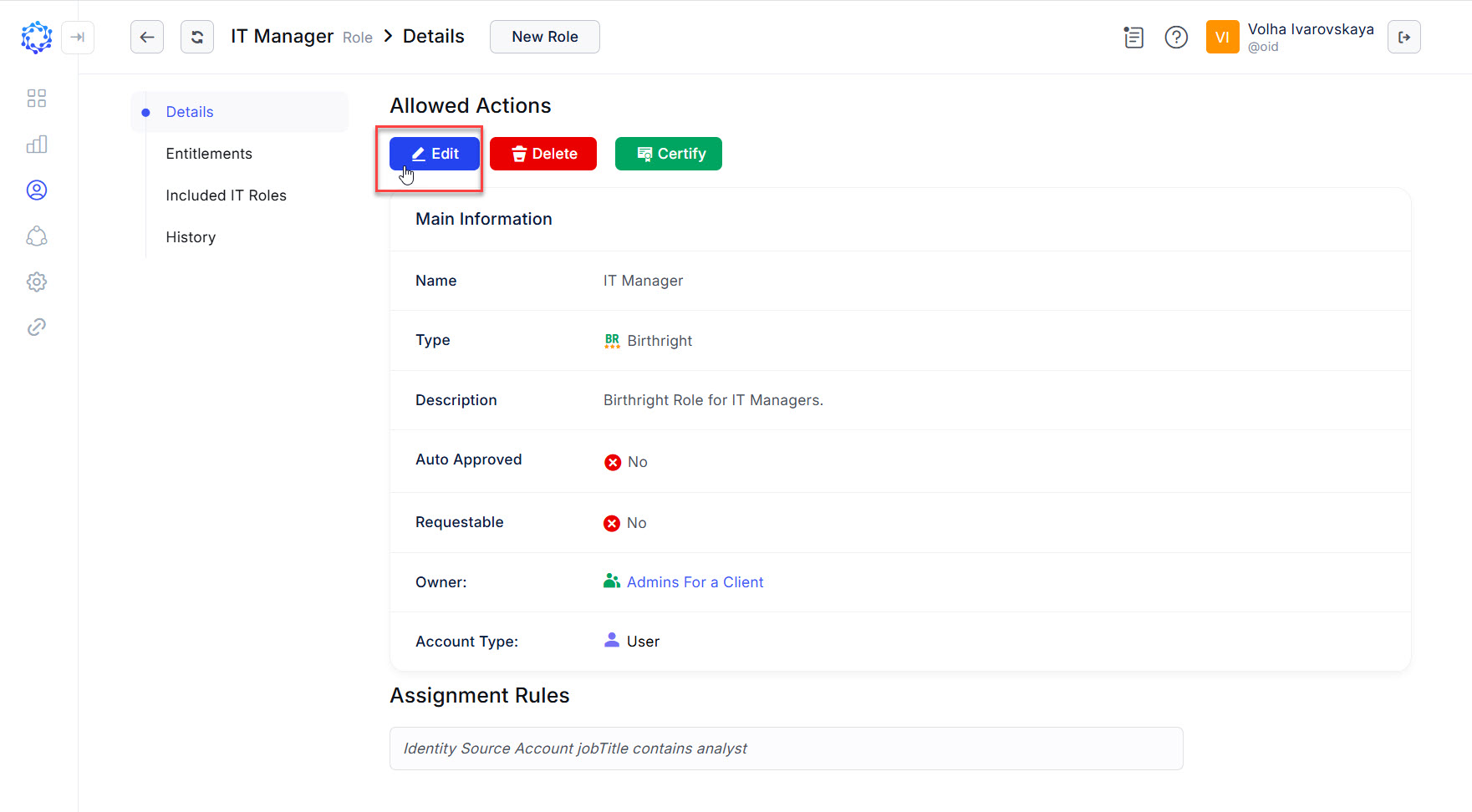
Task: Go back using the back arrow
Action: 147,37
